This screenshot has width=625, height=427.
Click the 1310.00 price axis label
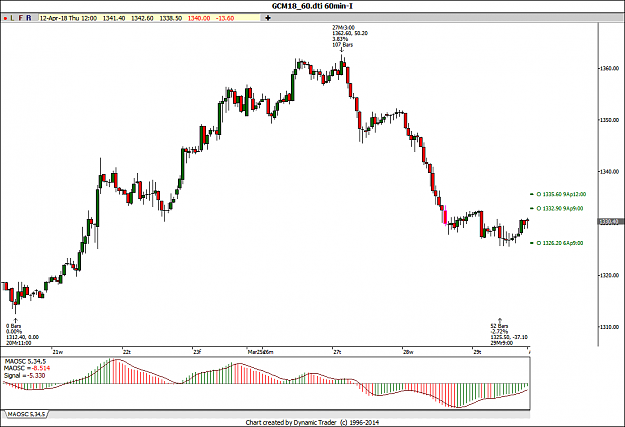point(610,327)
